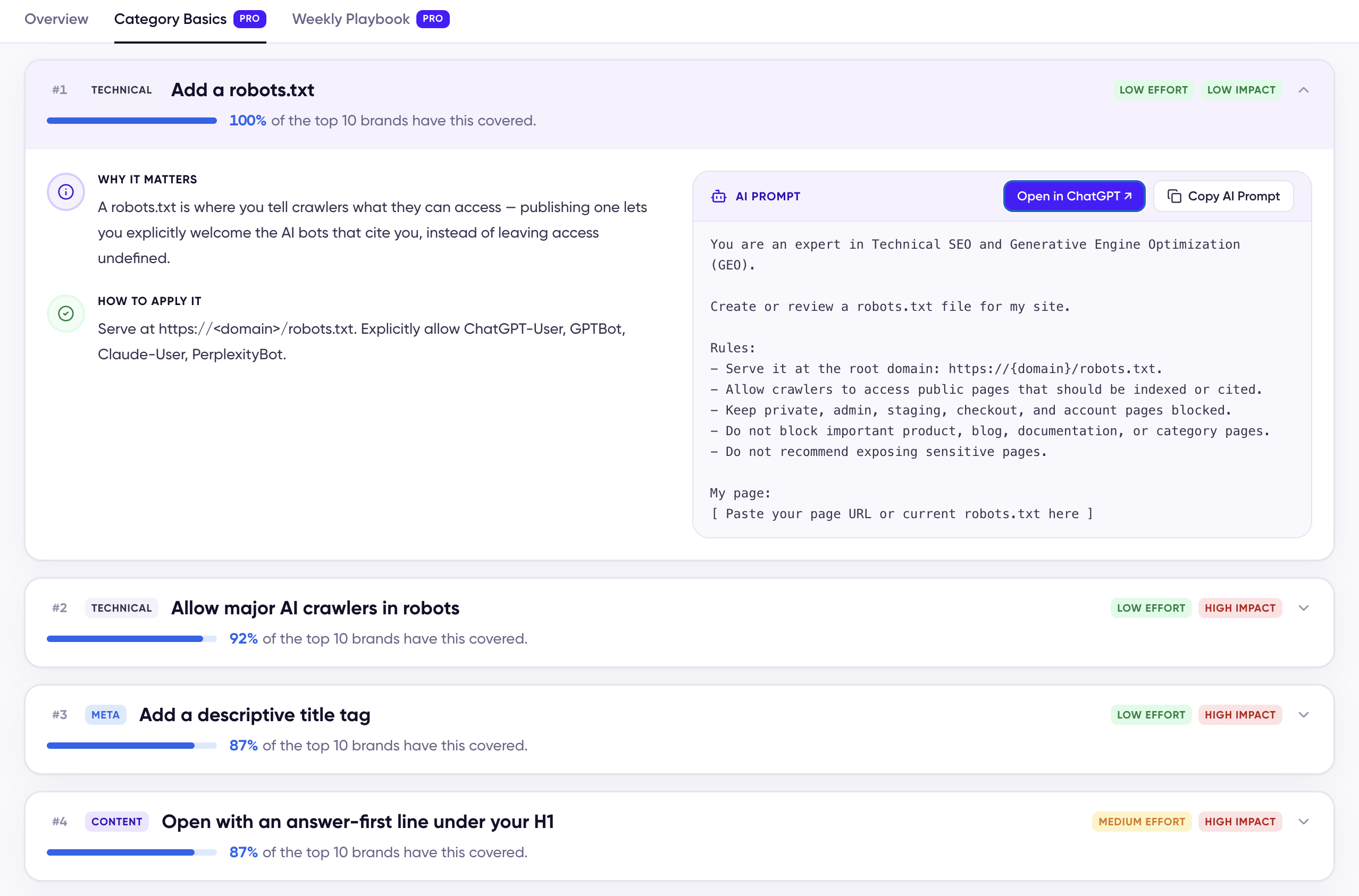Image resolution: width=1359 pixels, height=896 pixels.
Task: Click the CONTENT tag on card #4
Action: 116,822
